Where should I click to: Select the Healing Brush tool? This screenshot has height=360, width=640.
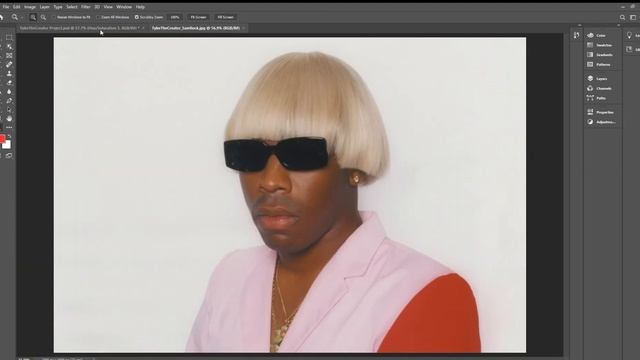(x=9, y=64)
